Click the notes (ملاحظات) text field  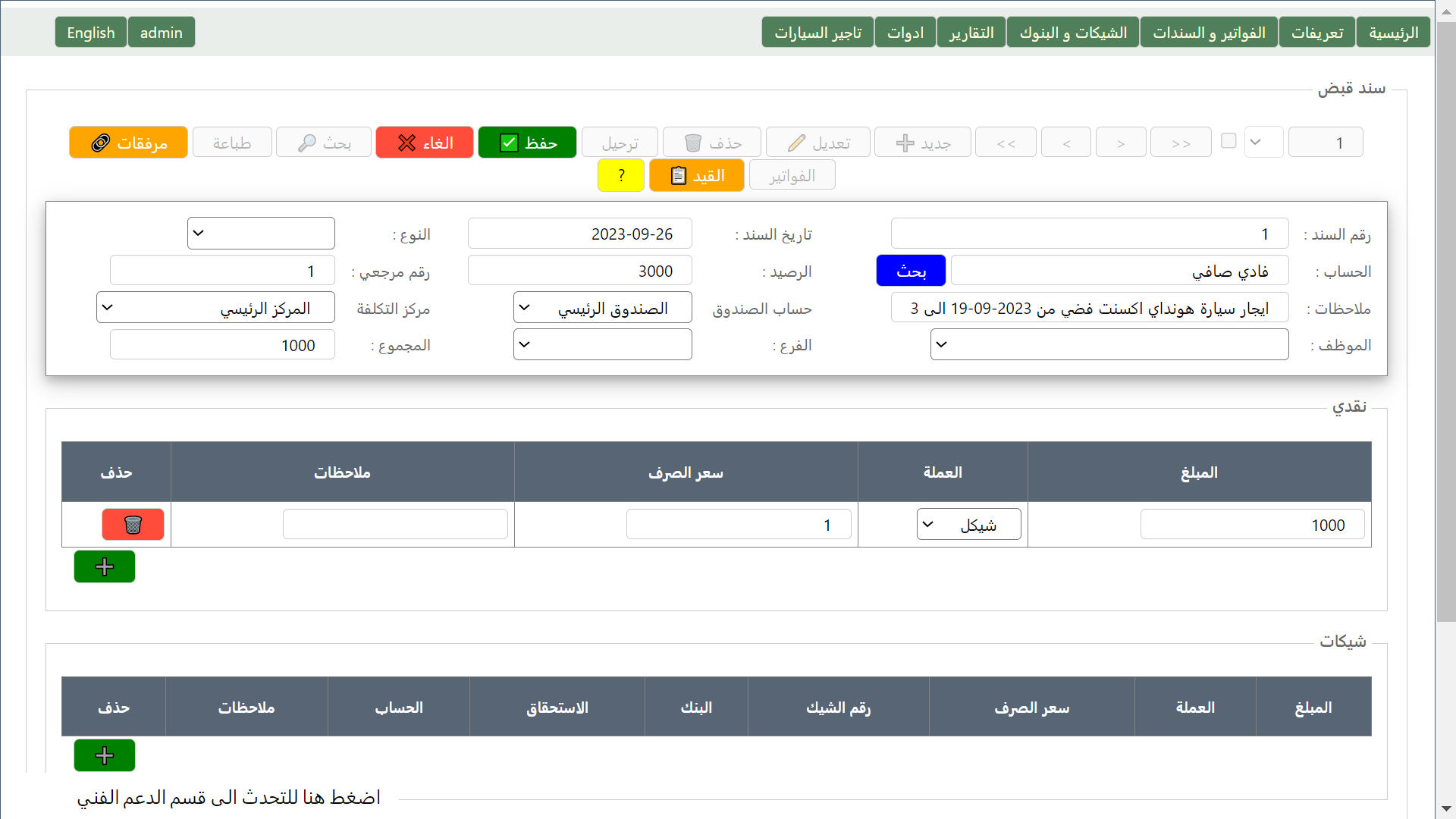pos(1089,309)
